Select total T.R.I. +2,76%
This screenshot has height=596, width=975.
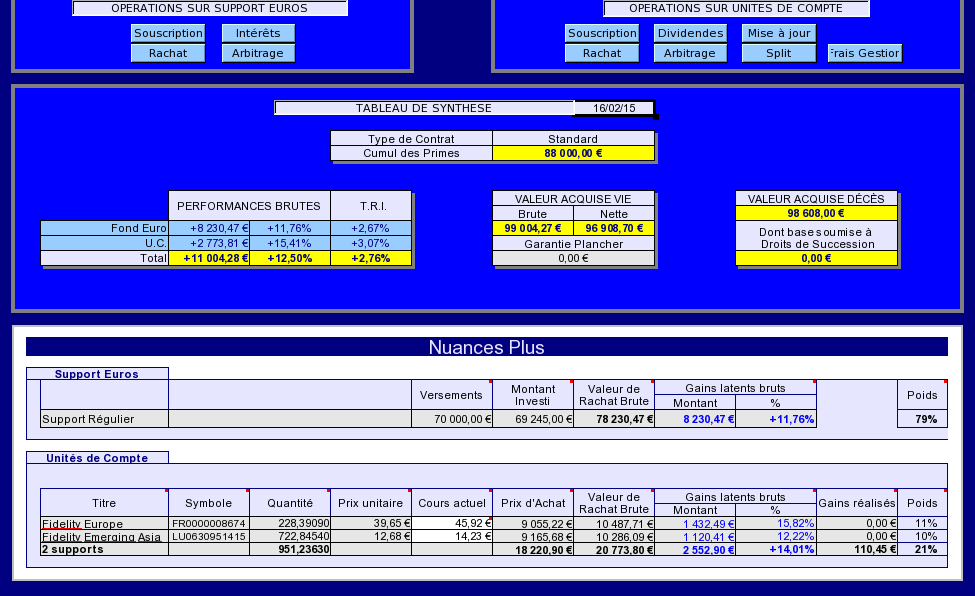(x=371, y=258)
